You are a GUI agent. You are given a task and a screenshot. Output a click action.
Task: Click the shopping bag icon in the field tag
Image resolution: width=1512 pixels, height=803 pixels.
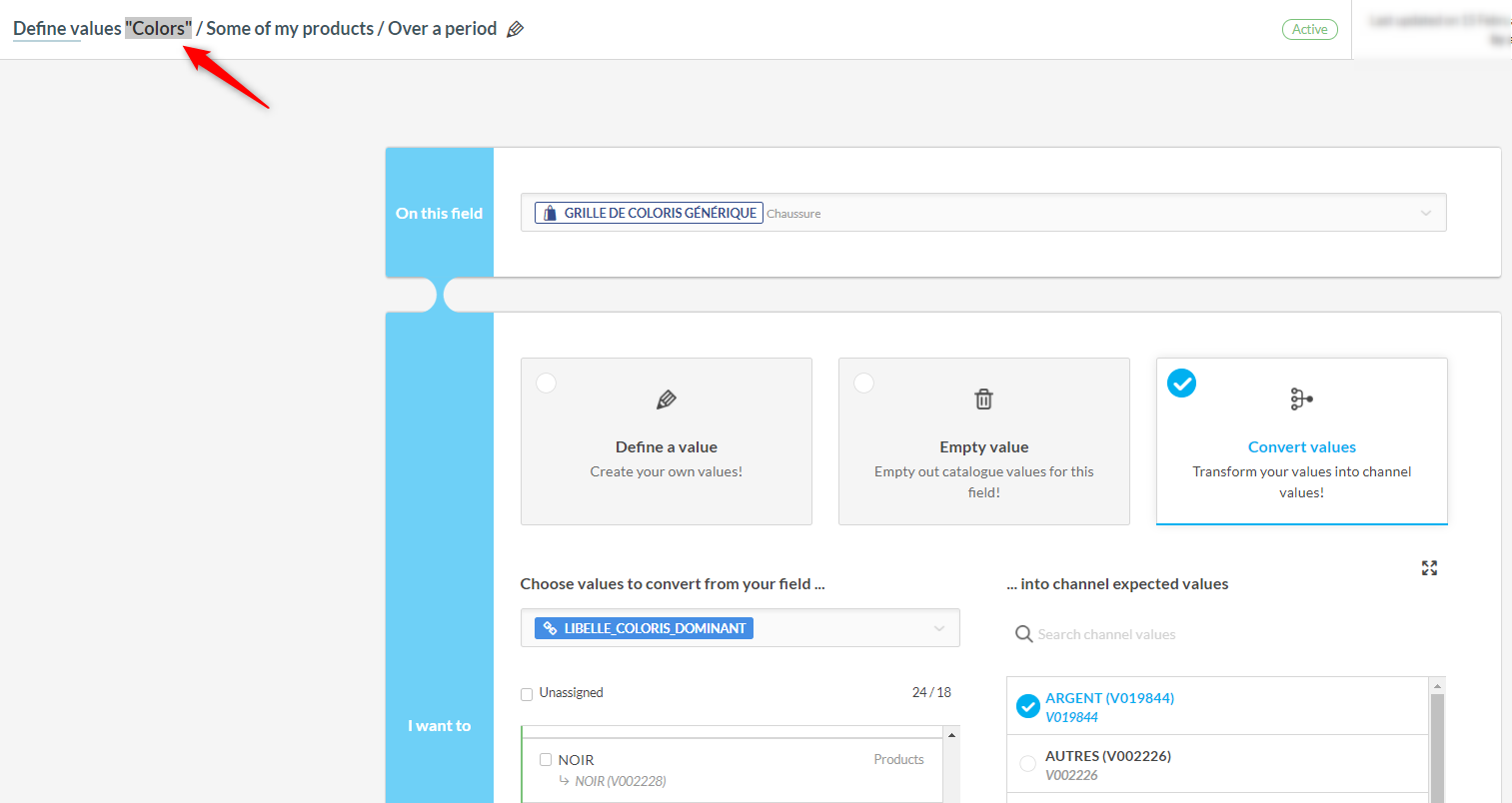point(550,213)
